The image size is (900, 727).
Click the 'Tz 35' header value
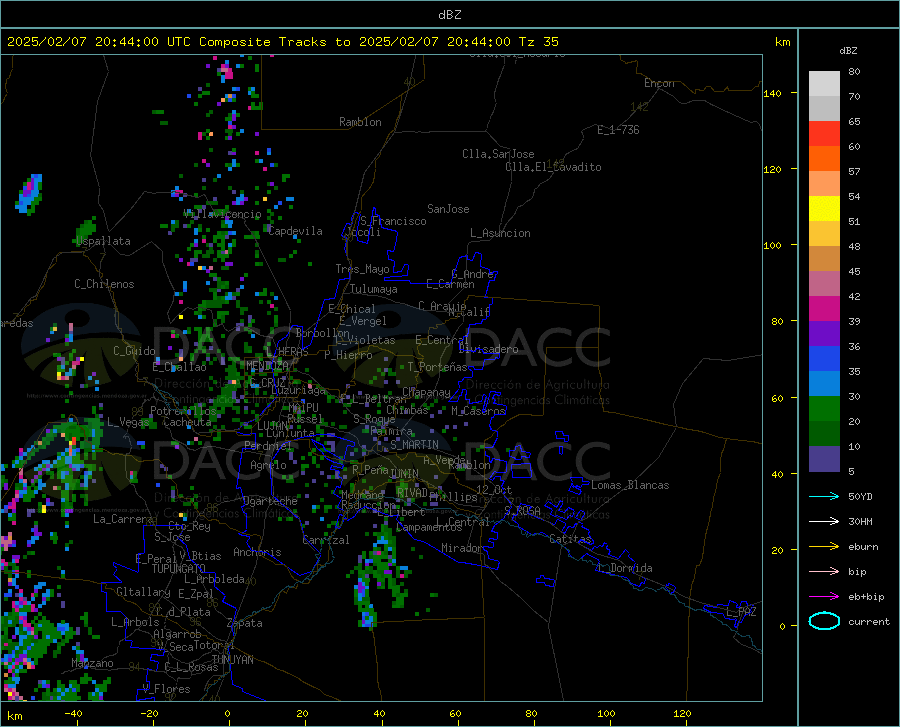(538, 42)
